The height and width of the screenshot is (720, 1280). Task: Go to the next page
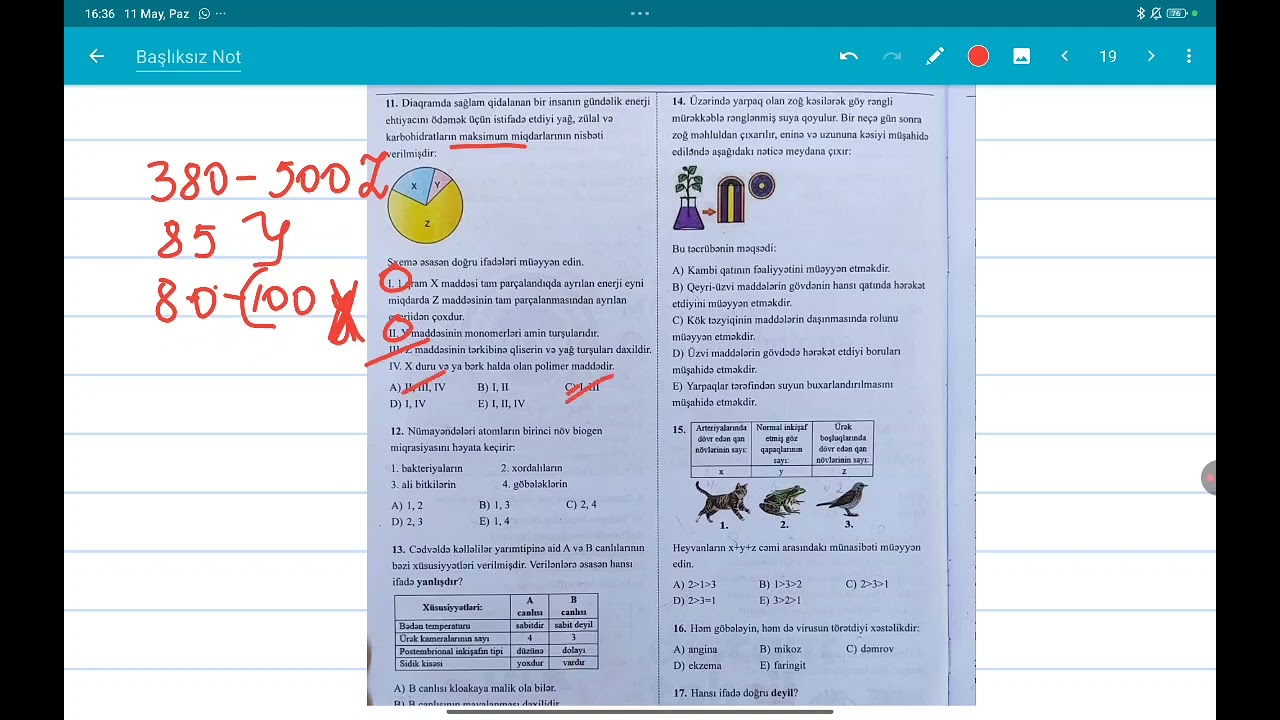(x=1151, y=57)
